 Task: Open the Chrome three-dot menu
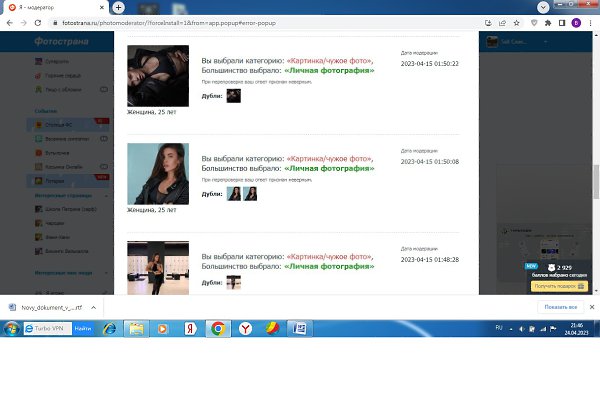[591, 22]
